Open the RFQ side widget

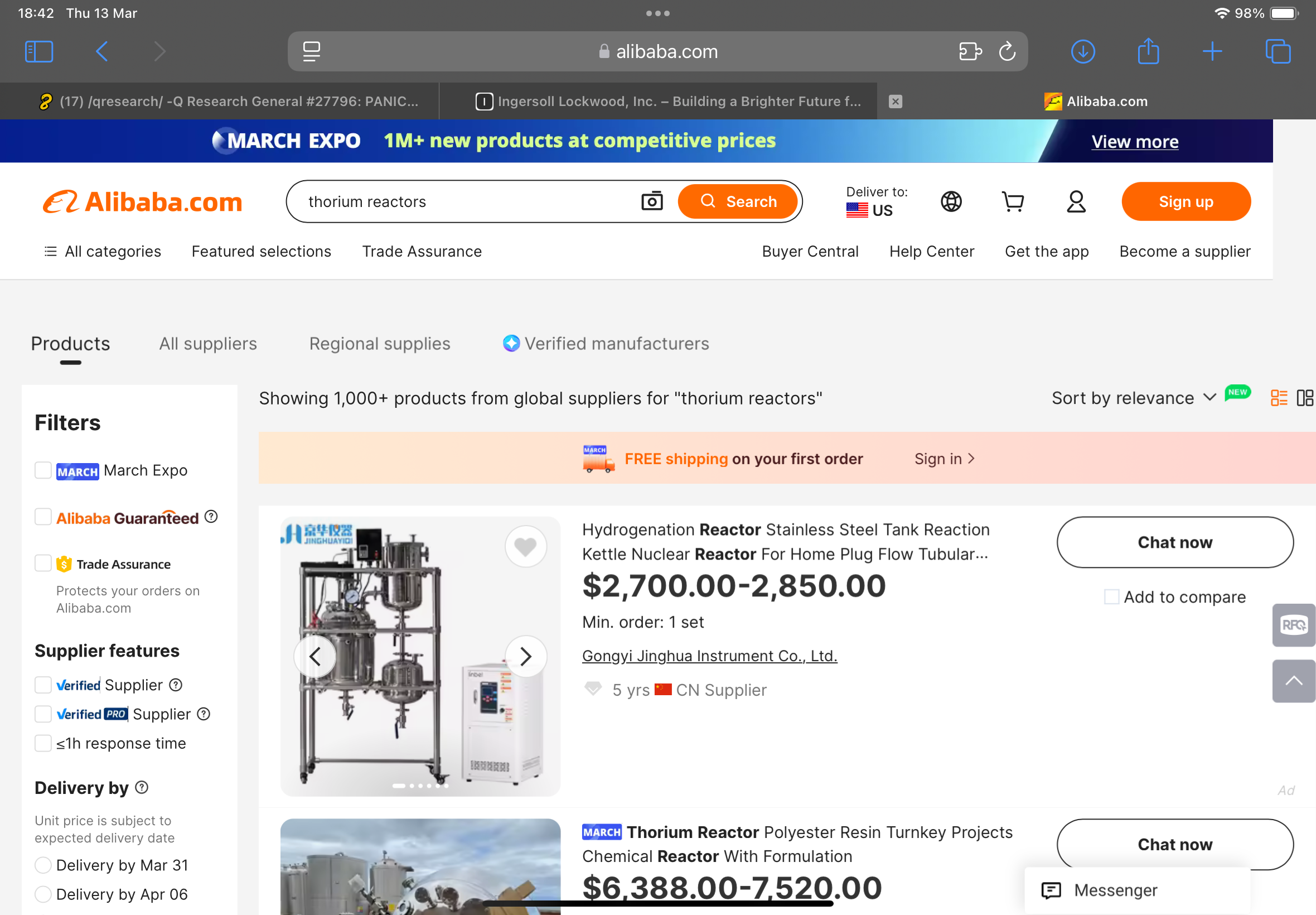pos(1294,625)
